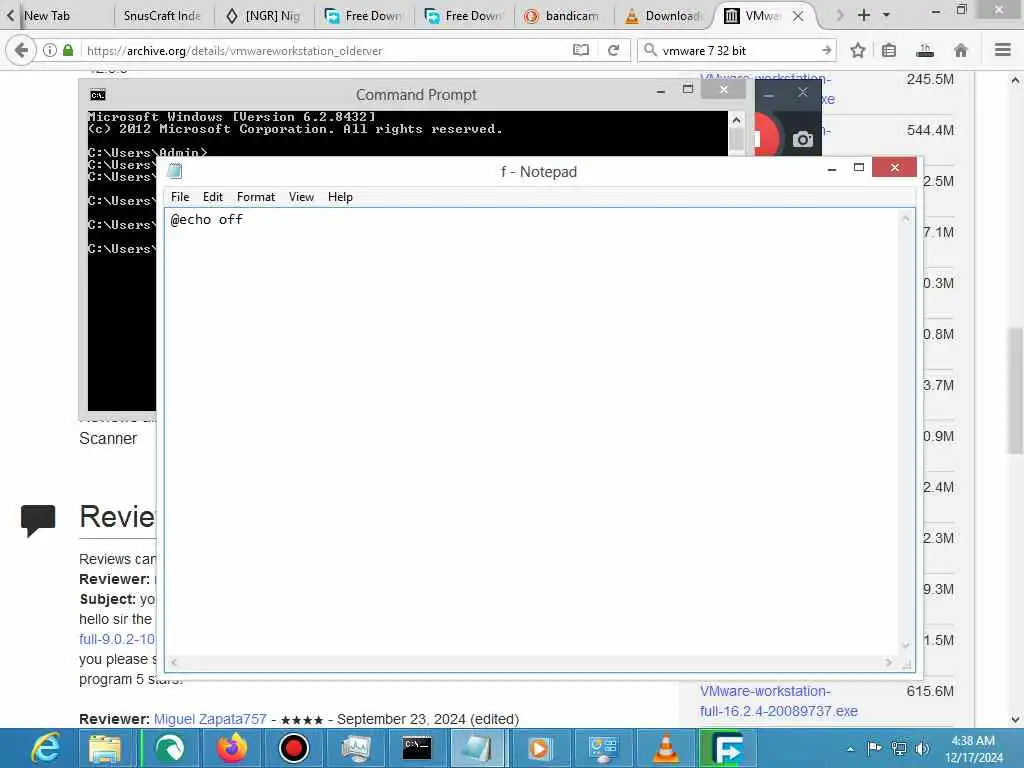Viewport: 1024px width, 768px height.
Task: Click the green padlock security icon
Action: pos(68,50)
